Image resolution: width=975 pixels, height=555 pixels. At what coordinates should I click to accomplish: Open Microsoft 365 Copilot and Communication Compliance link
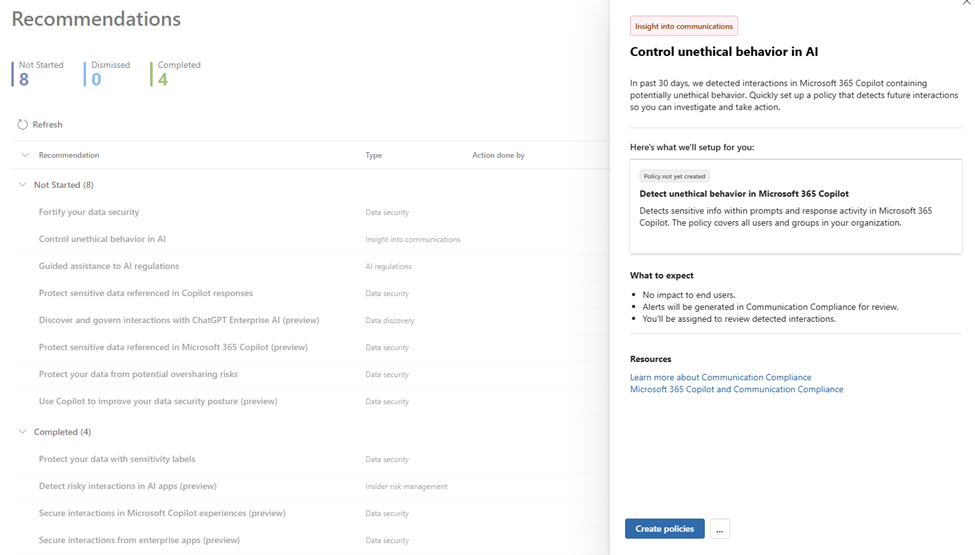[736, 389]
